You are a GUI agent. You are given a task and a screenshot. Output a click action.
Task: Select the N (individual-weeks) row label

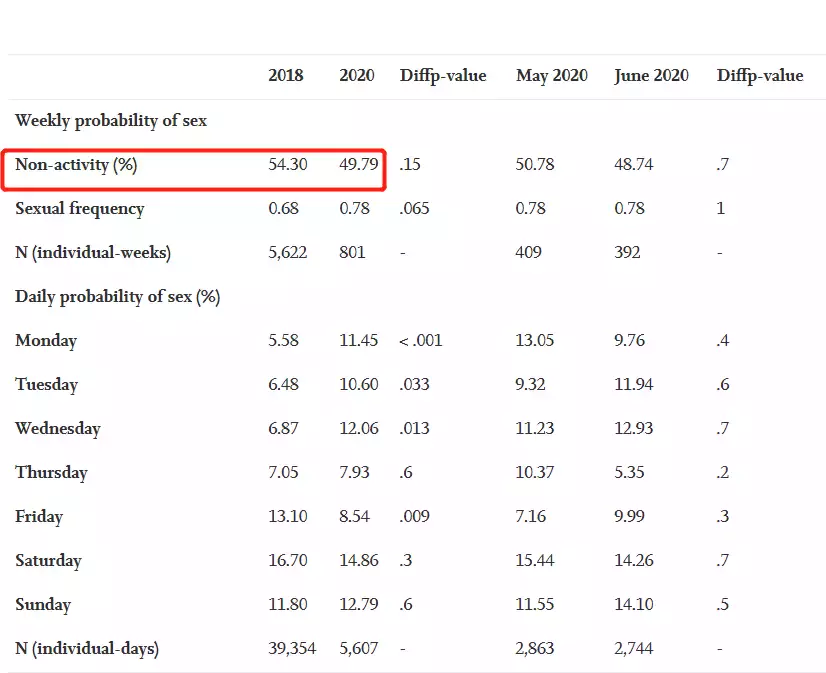point(93,253)
